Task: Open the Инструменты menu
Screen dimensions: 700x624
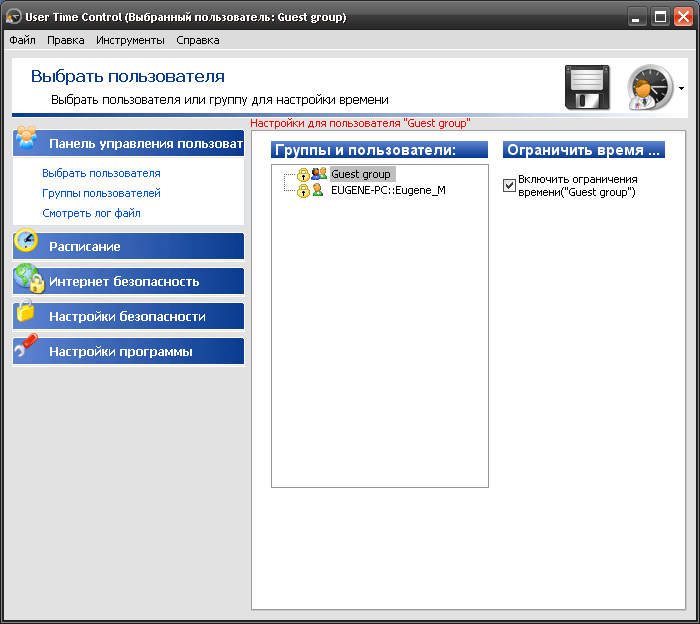Action: (130, 40)
